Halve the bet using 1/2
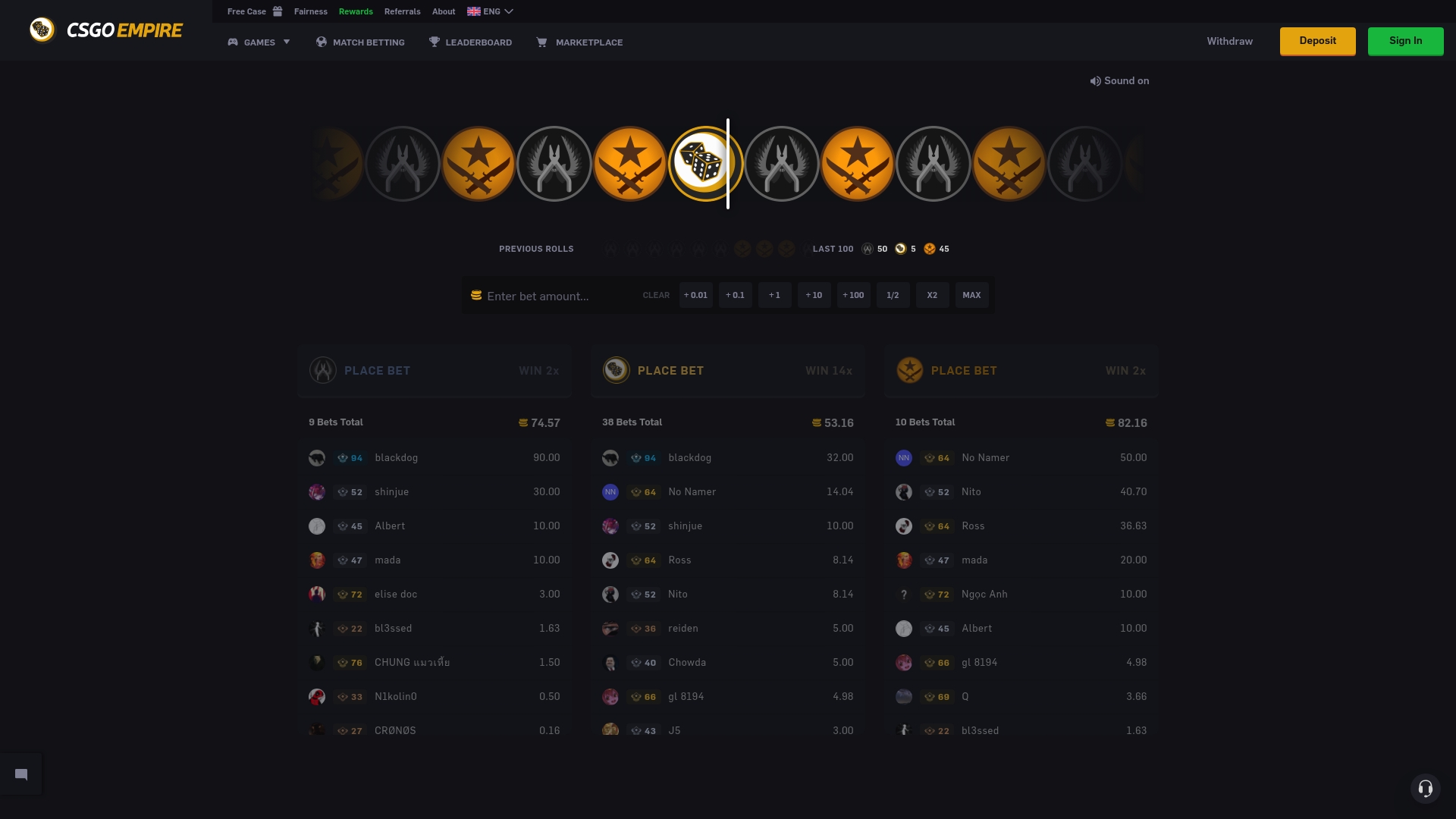Screen dimensions: 1456x819 (x=893, y=295)
